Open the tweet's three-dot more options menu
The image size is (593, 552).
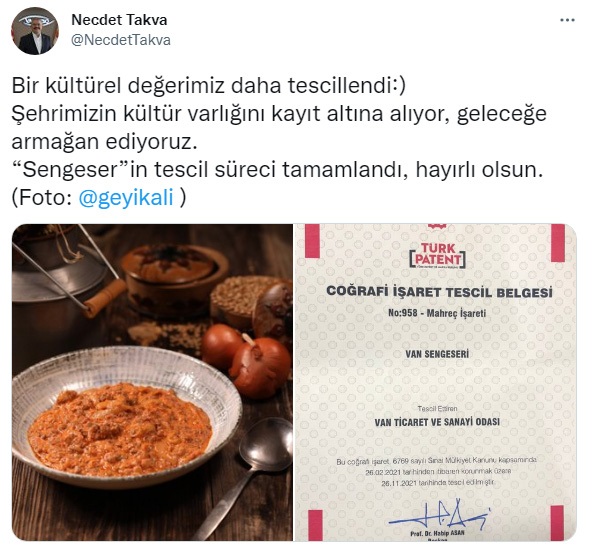coord(567,20)
